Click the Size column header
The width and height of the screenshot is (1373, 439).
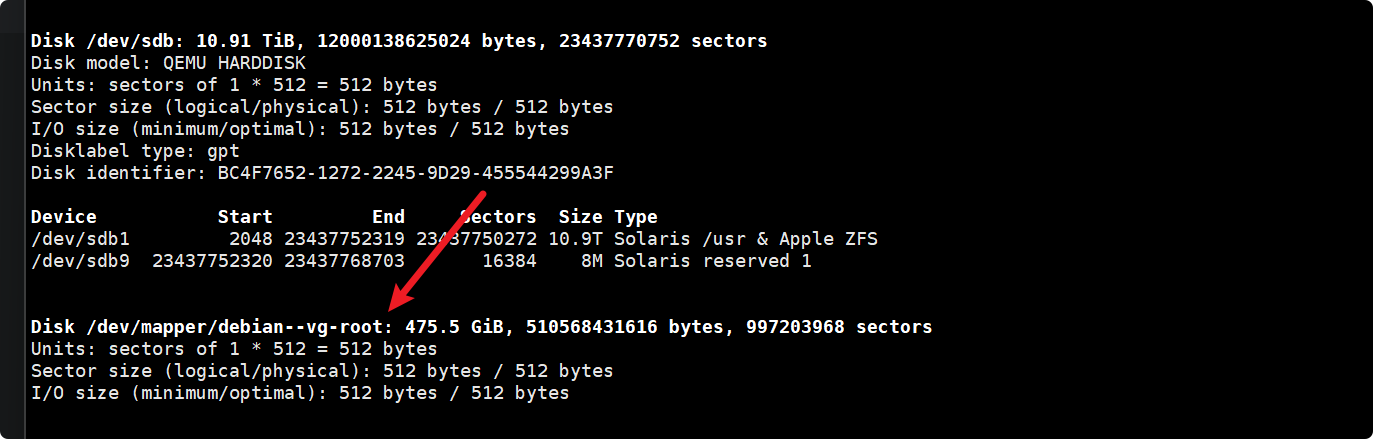[x=581, y=217]
